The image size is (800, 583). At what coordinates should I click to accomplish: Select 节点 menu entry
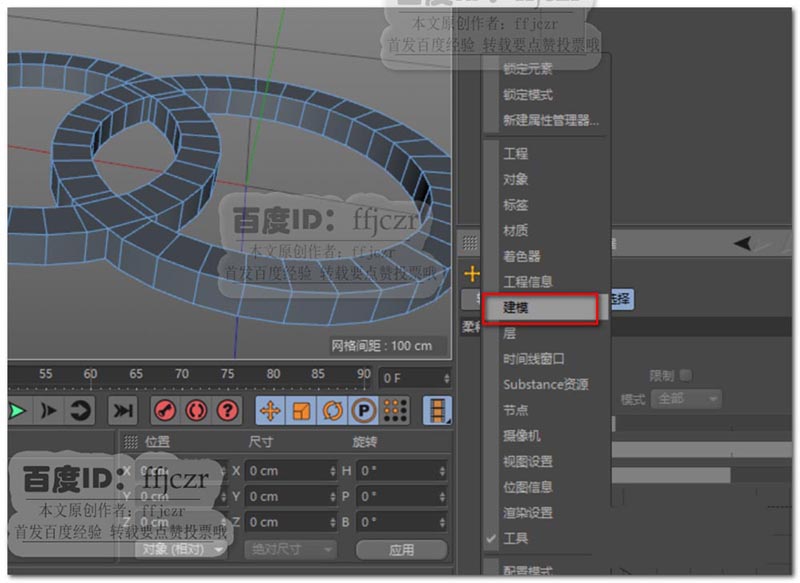[x=515, y=410]
